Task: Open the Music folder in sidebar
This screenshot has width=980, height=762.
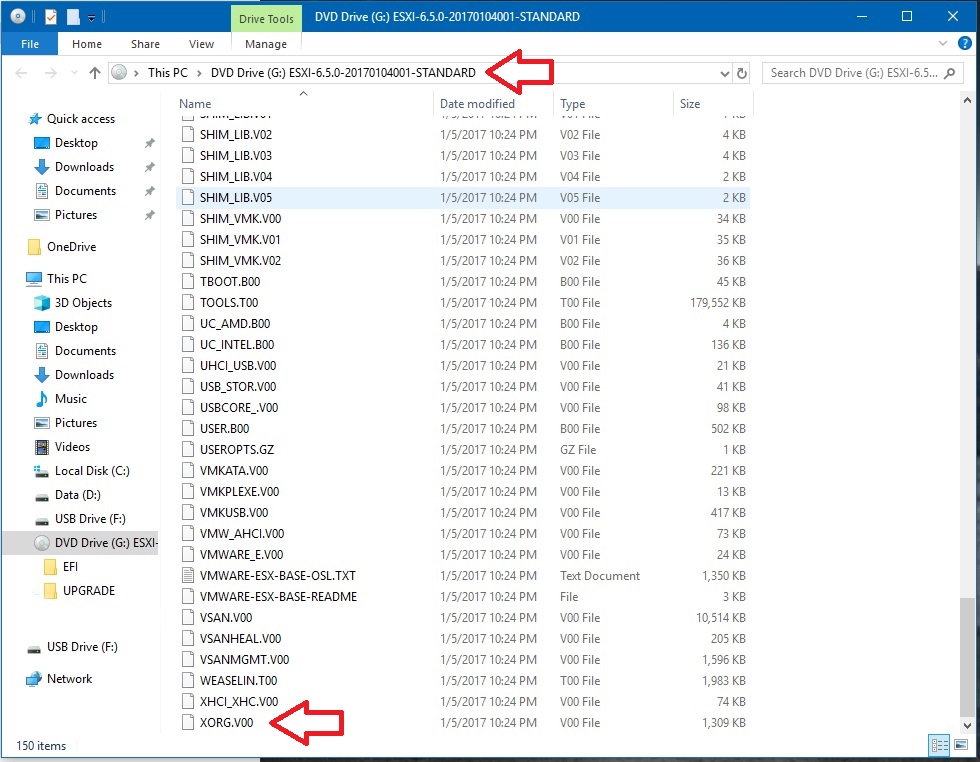Action: 71,399
